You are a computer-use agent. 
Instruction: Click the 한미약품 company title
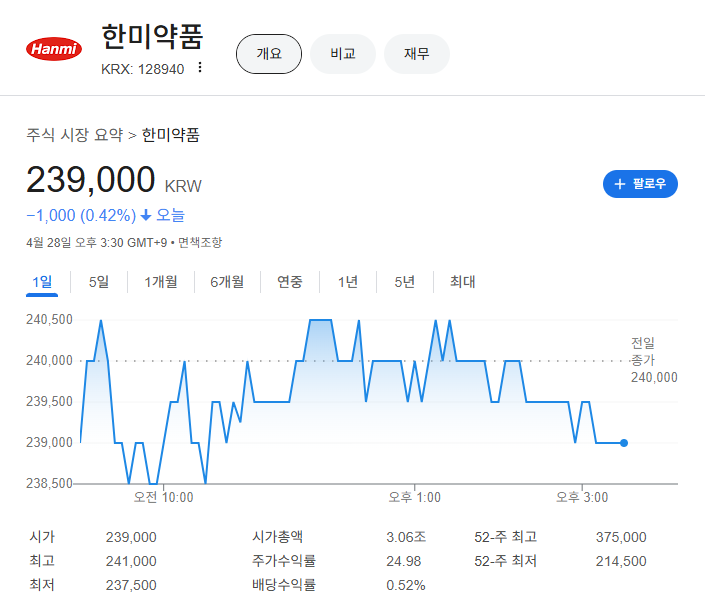[152, 36]
